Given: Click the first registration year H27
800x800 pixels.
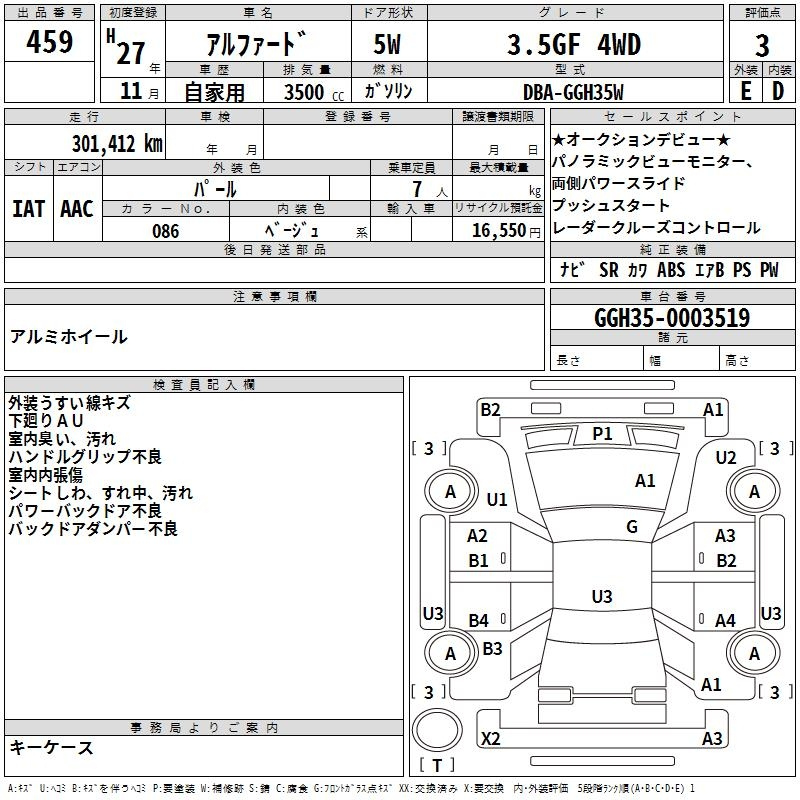Looking at the screenshot, I should pyautogui.click(x=126, y=47).
